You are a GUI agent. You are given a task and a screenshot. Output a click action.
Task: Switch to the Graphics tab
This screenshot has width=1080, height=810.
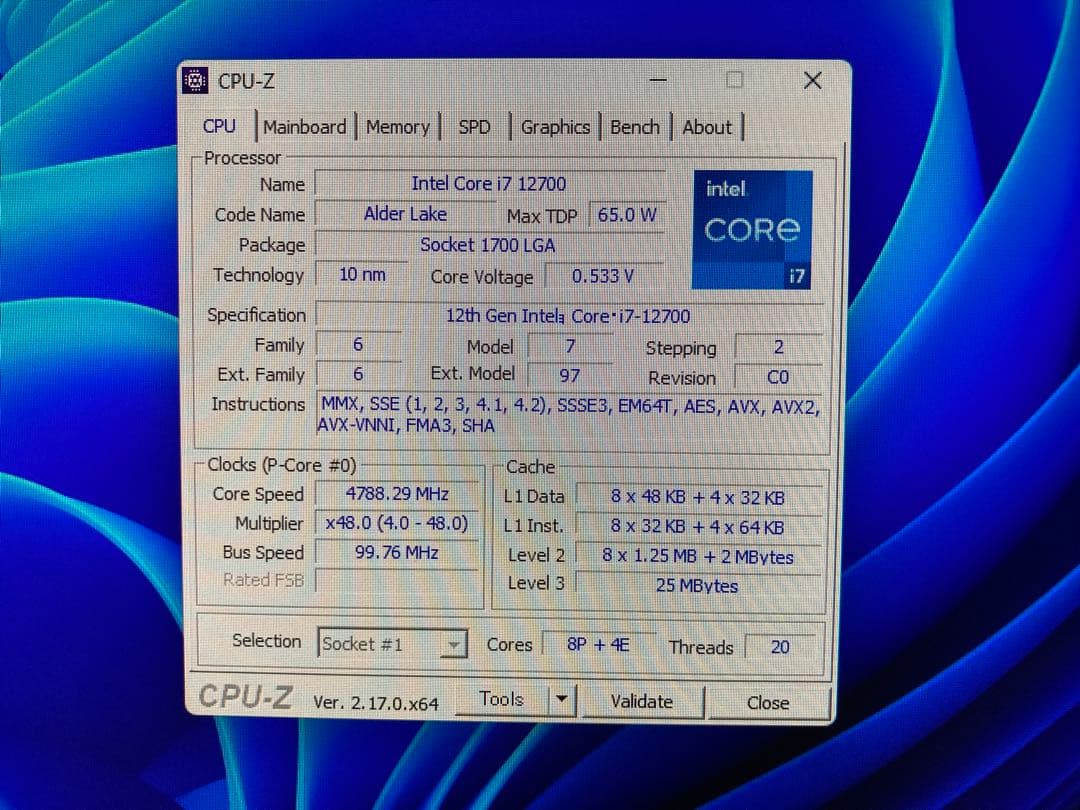(x=555, y=127)
